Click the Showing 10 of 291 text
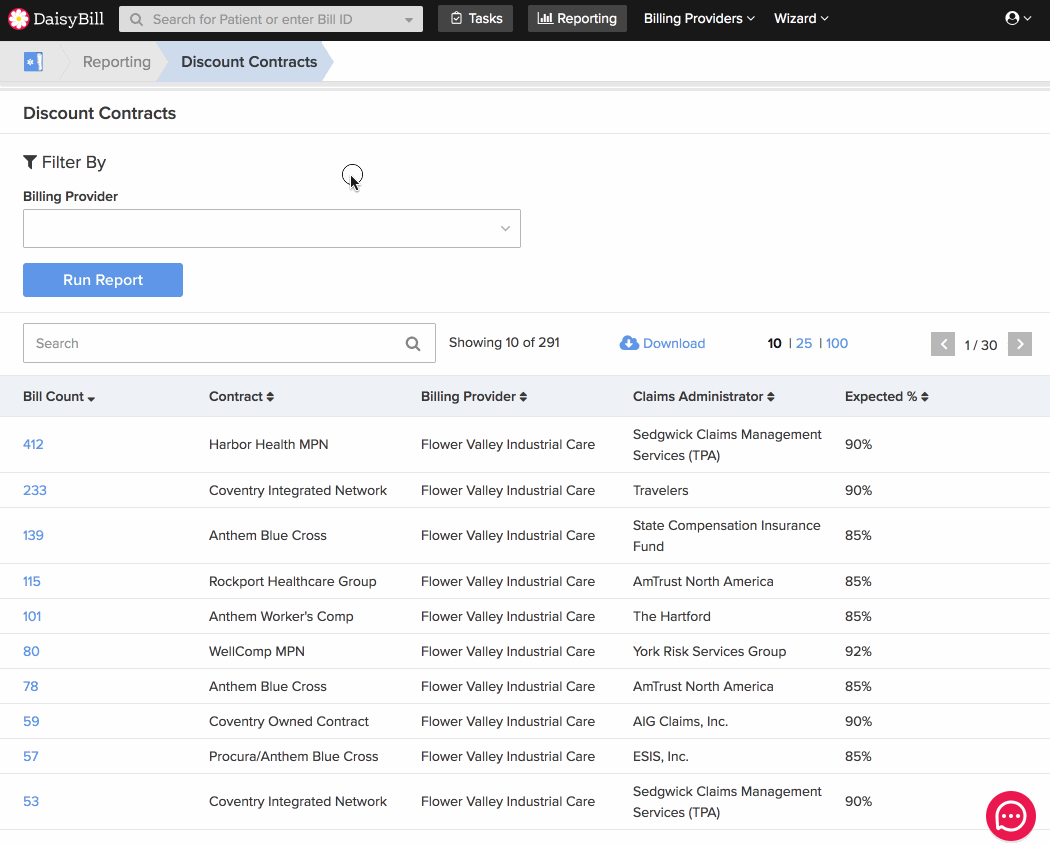This screenshot has width=1050, height=845. pyautogui.click(x=504, y=343)
